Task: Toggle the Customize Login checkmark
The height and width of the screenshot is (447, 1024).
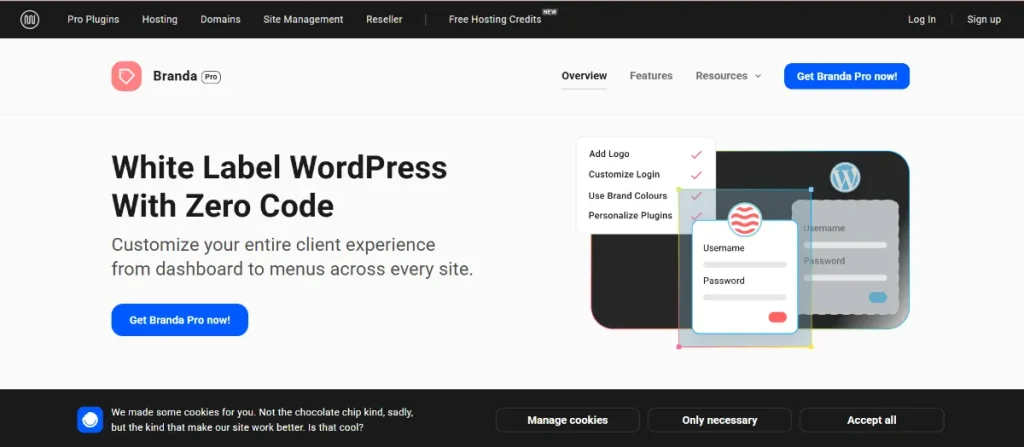Action: [696, 175]
